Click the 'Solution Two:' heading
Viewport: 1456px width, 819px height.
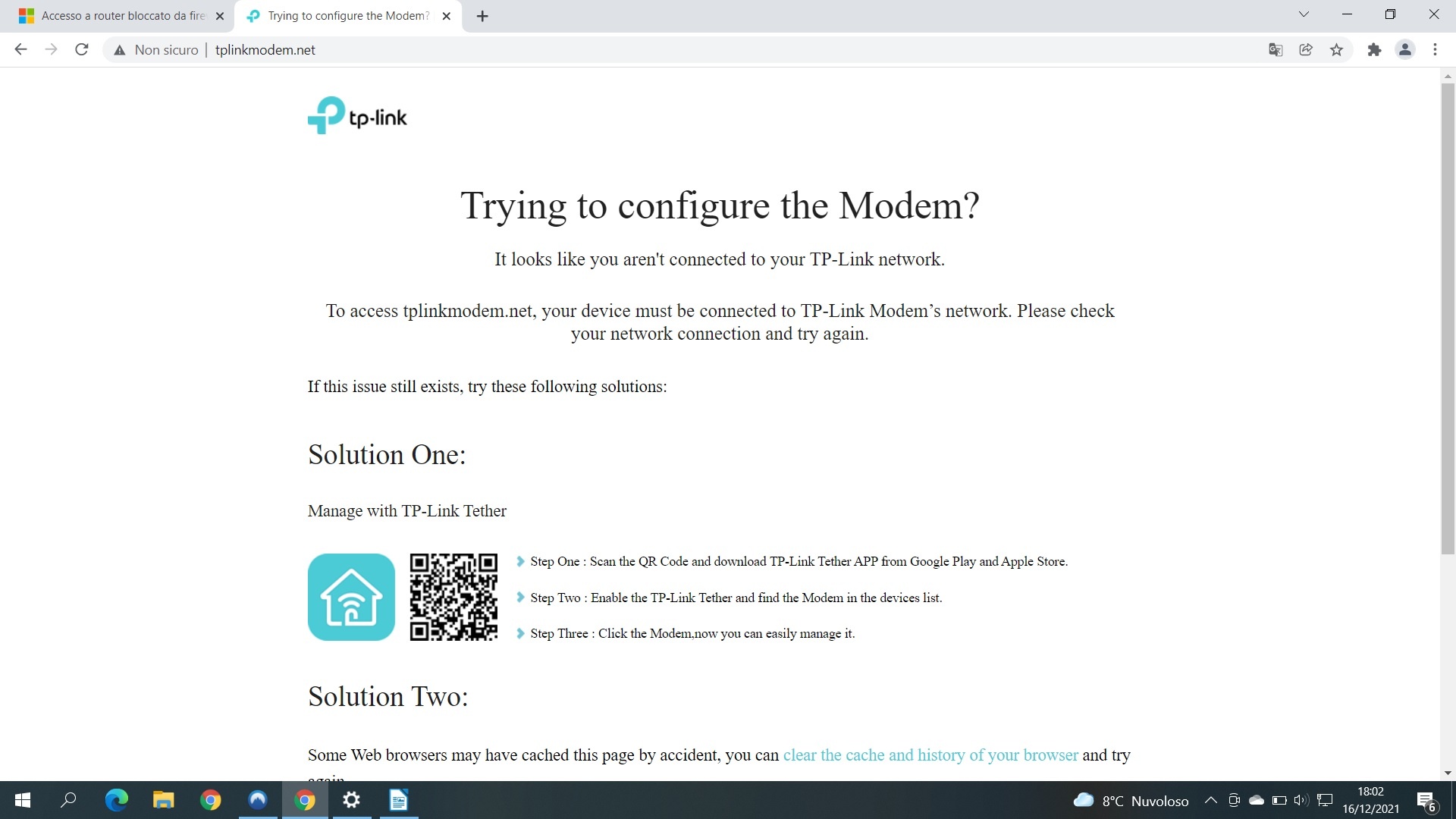[x=388, y=697]
